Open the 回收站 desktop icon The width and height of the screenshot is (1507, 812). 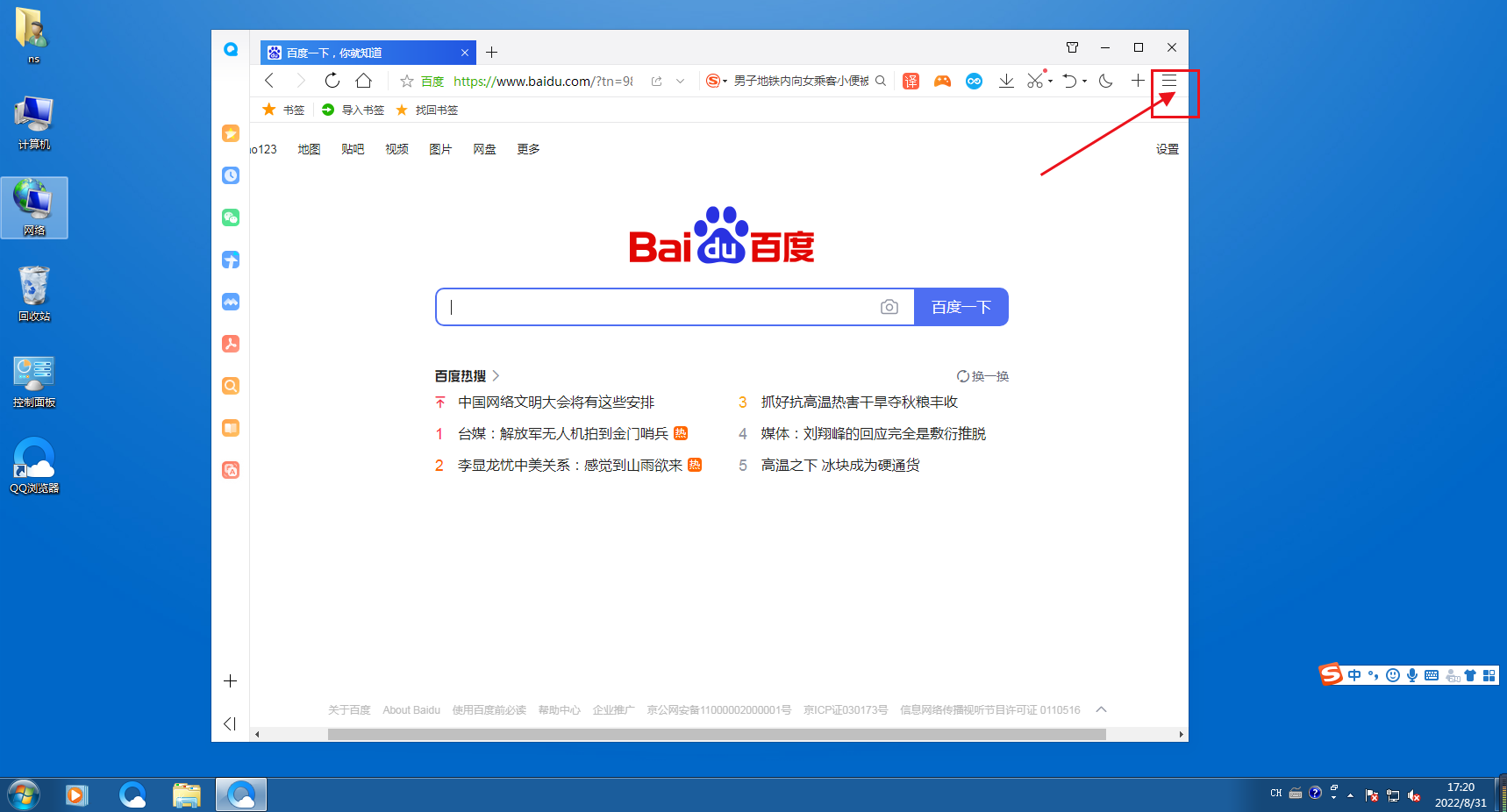coord(34,294)
